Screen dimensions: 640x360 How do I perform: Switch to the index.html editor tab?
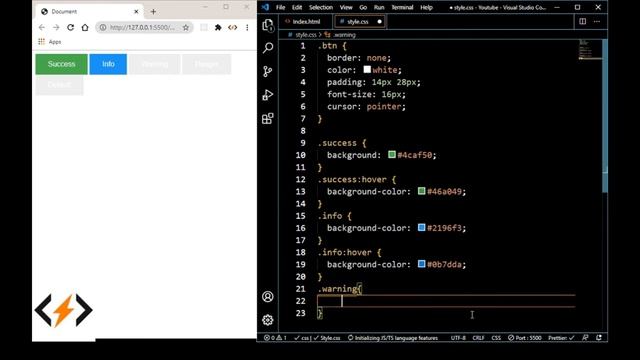coord(302,22)
